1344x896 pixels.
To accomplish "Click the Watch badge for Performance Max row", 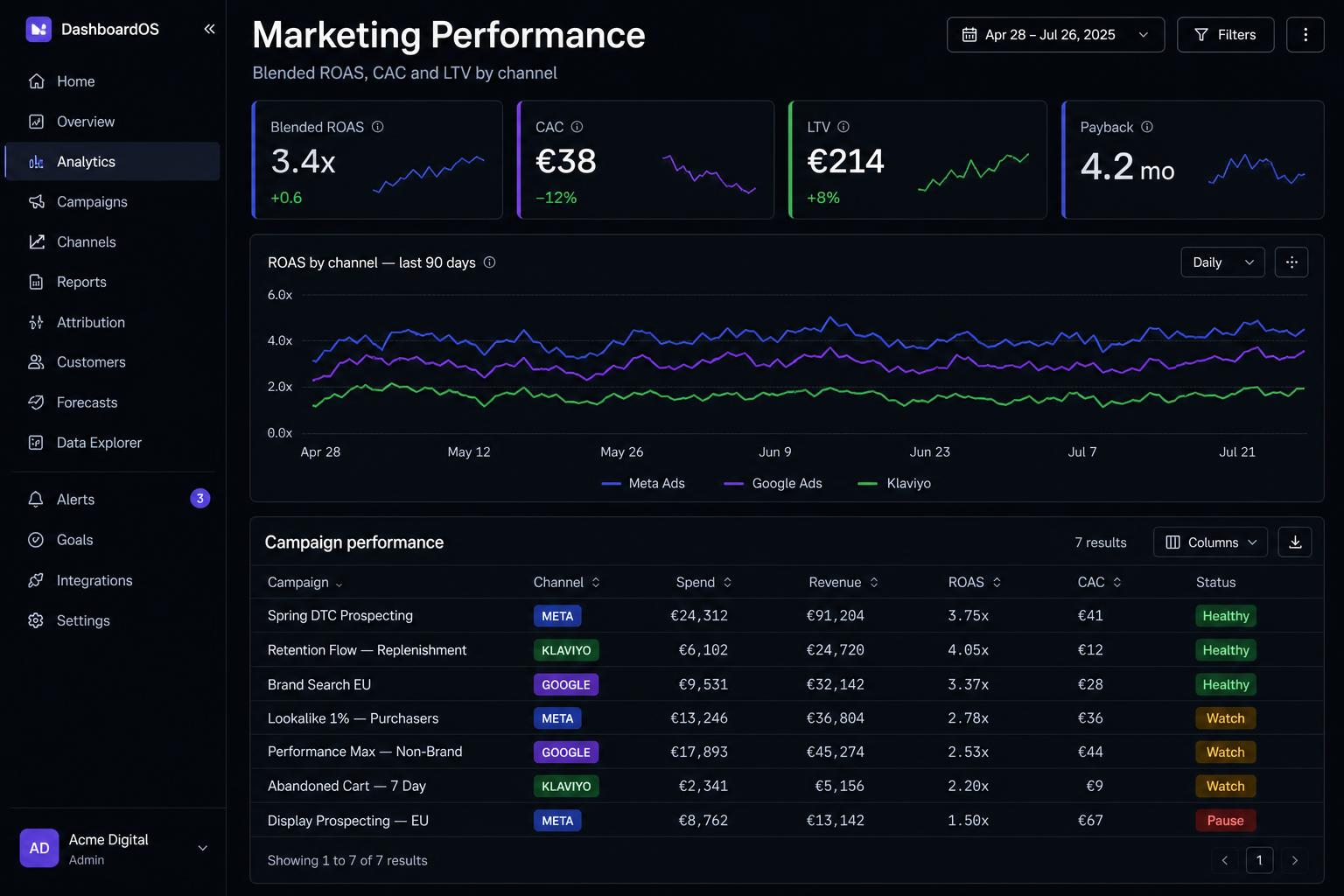I will click(1225, 752).
